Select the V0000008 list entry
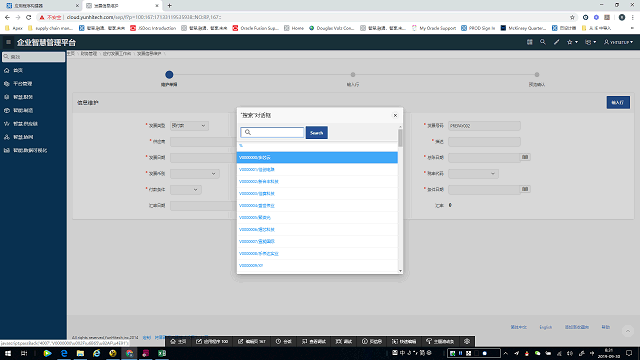This screenshot has width=640, height=360. 317,253
